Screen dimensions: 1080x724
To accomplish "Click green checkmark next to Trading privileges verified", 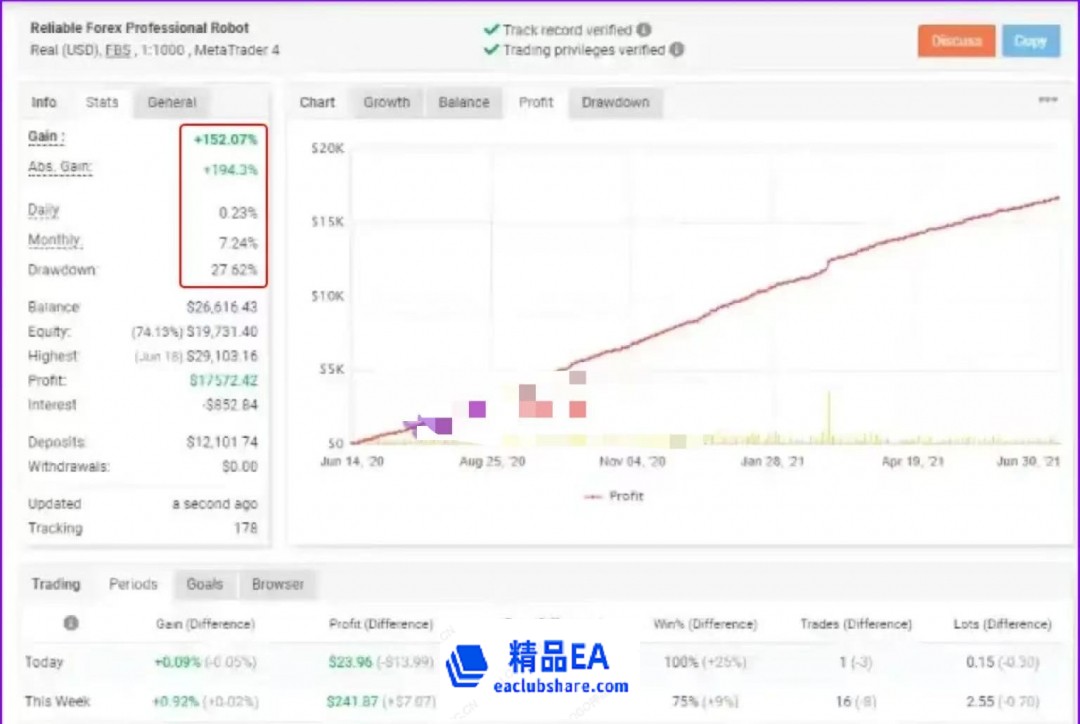I will point(491,49).
